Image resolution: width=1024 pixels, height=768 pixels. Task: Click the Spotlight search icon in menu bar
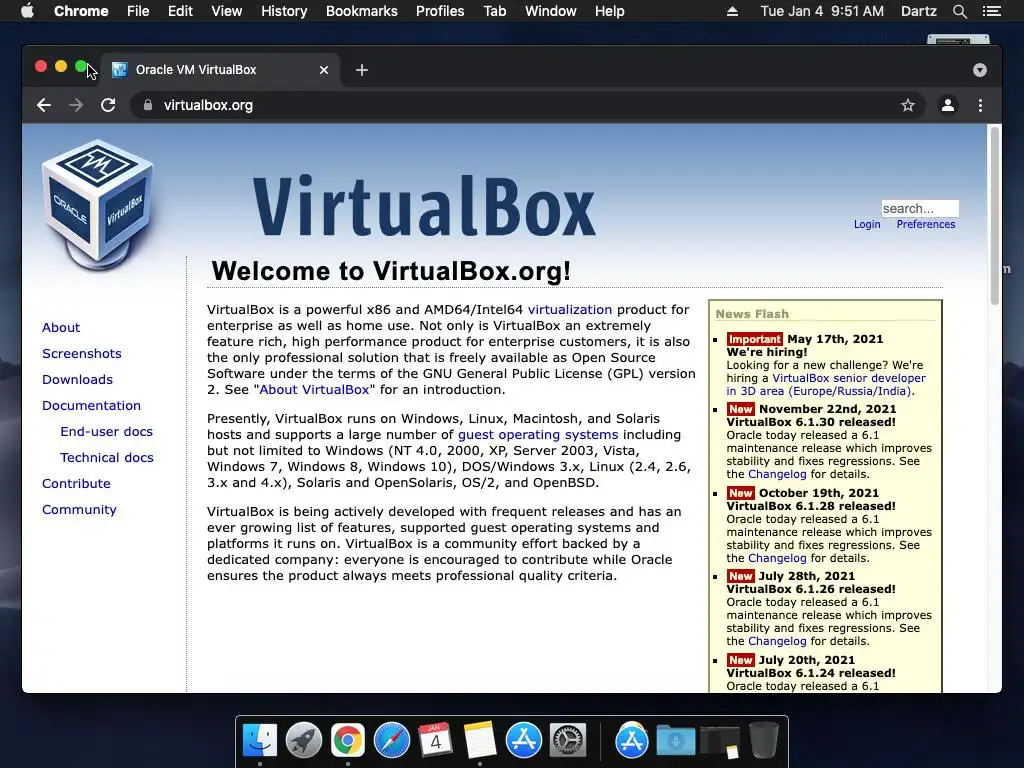959,11
